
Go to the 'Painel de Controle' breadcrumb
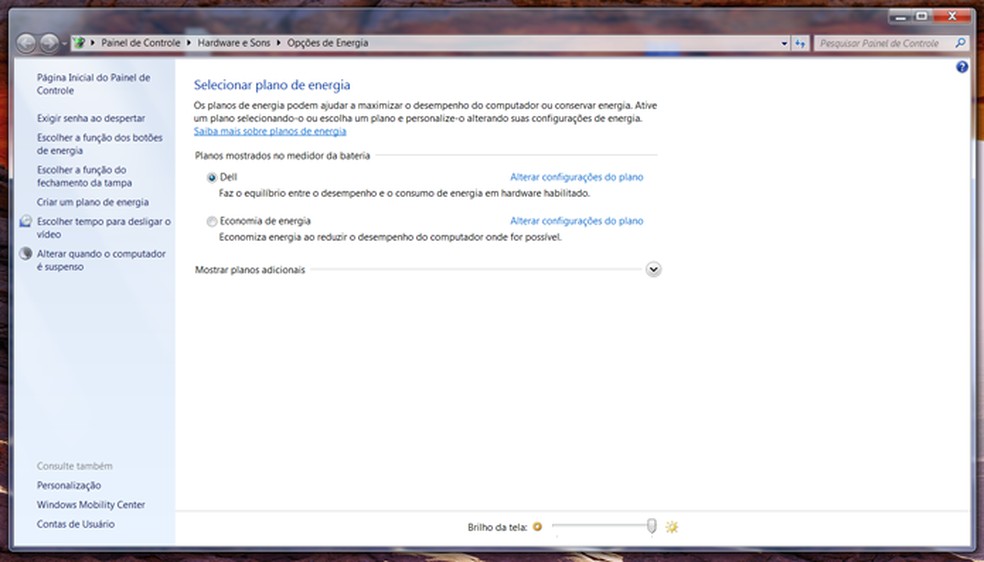click(141, 43)
